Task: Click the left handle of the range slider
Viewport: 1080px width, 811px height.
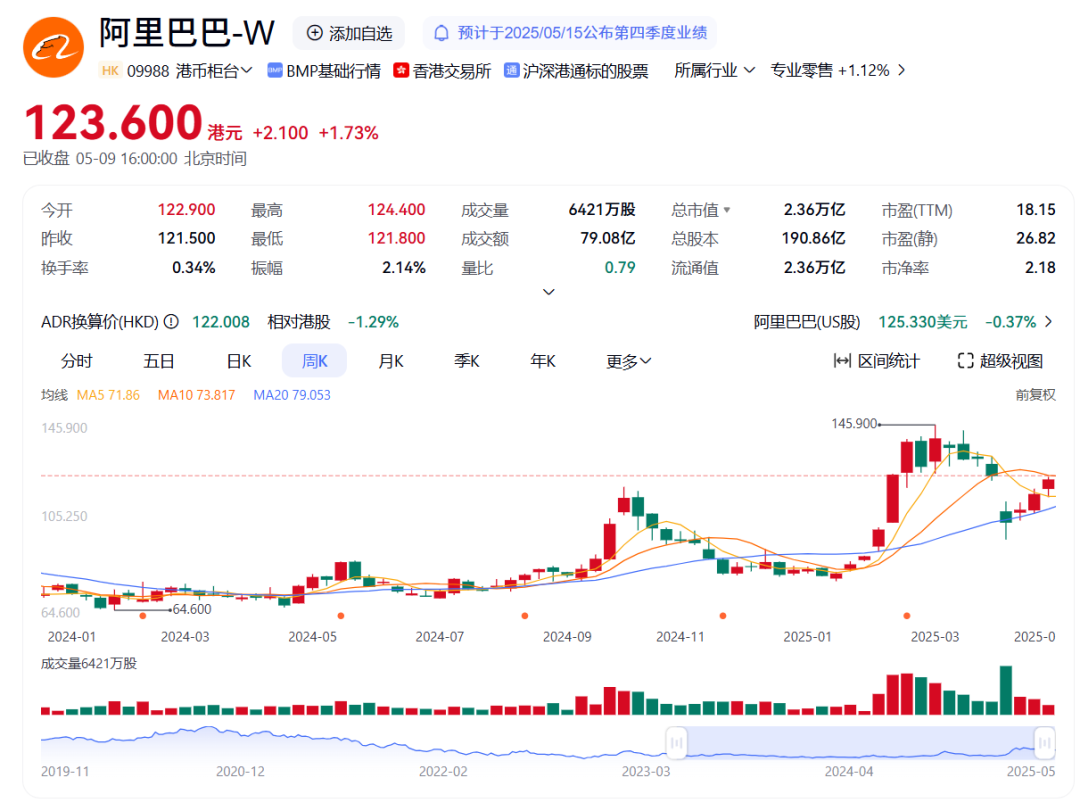Action: click(676, 743)
